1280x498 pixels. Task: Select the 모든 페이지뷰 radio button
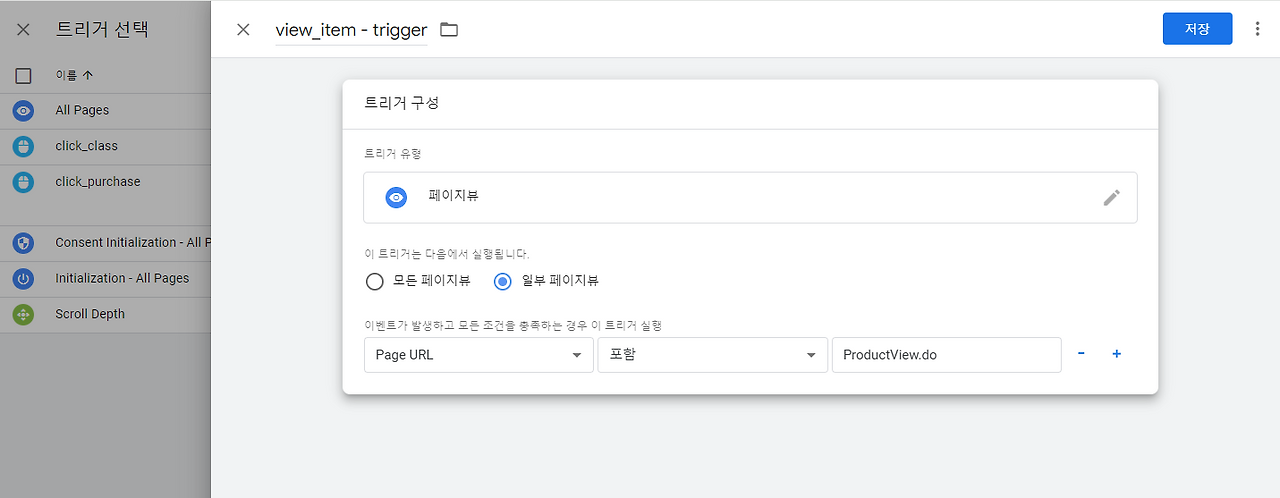[375, 281]
